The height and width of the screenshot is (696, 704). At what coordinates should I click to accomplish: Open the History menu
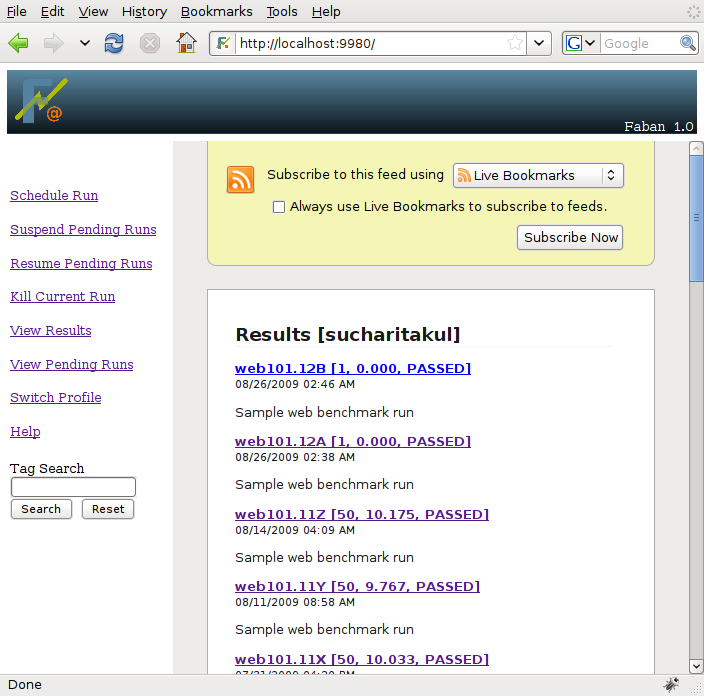(144, 11)
